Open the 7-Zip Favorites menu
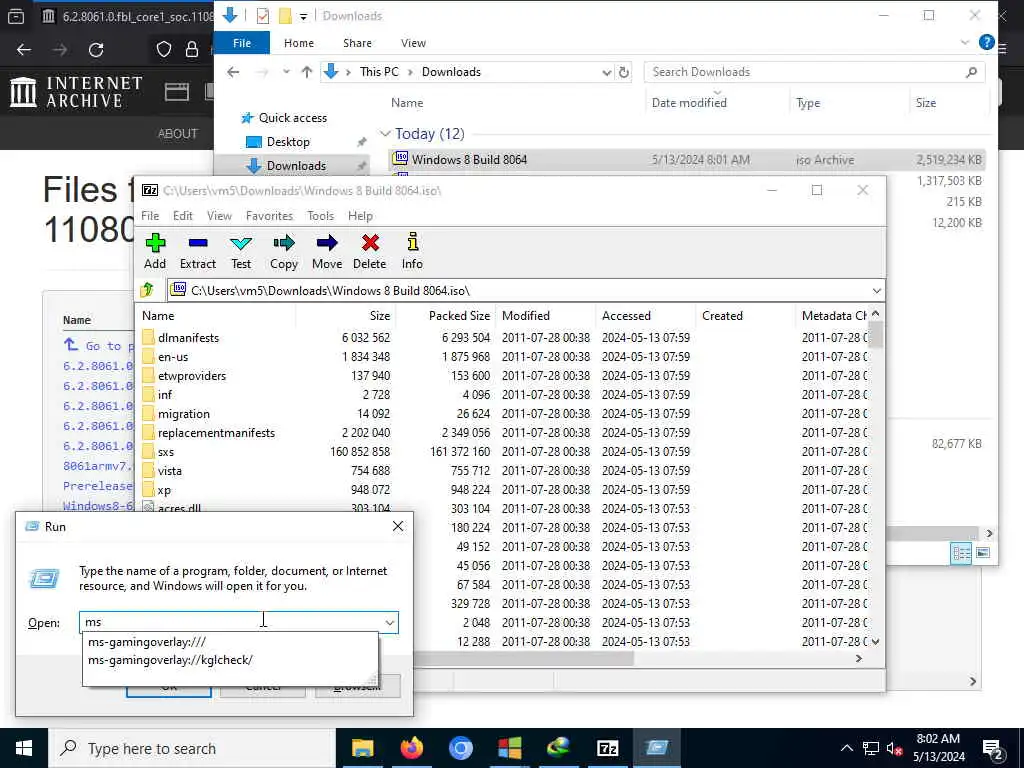Image resolution: width=1024 pixels, height=768 pixels. (269, 216)
